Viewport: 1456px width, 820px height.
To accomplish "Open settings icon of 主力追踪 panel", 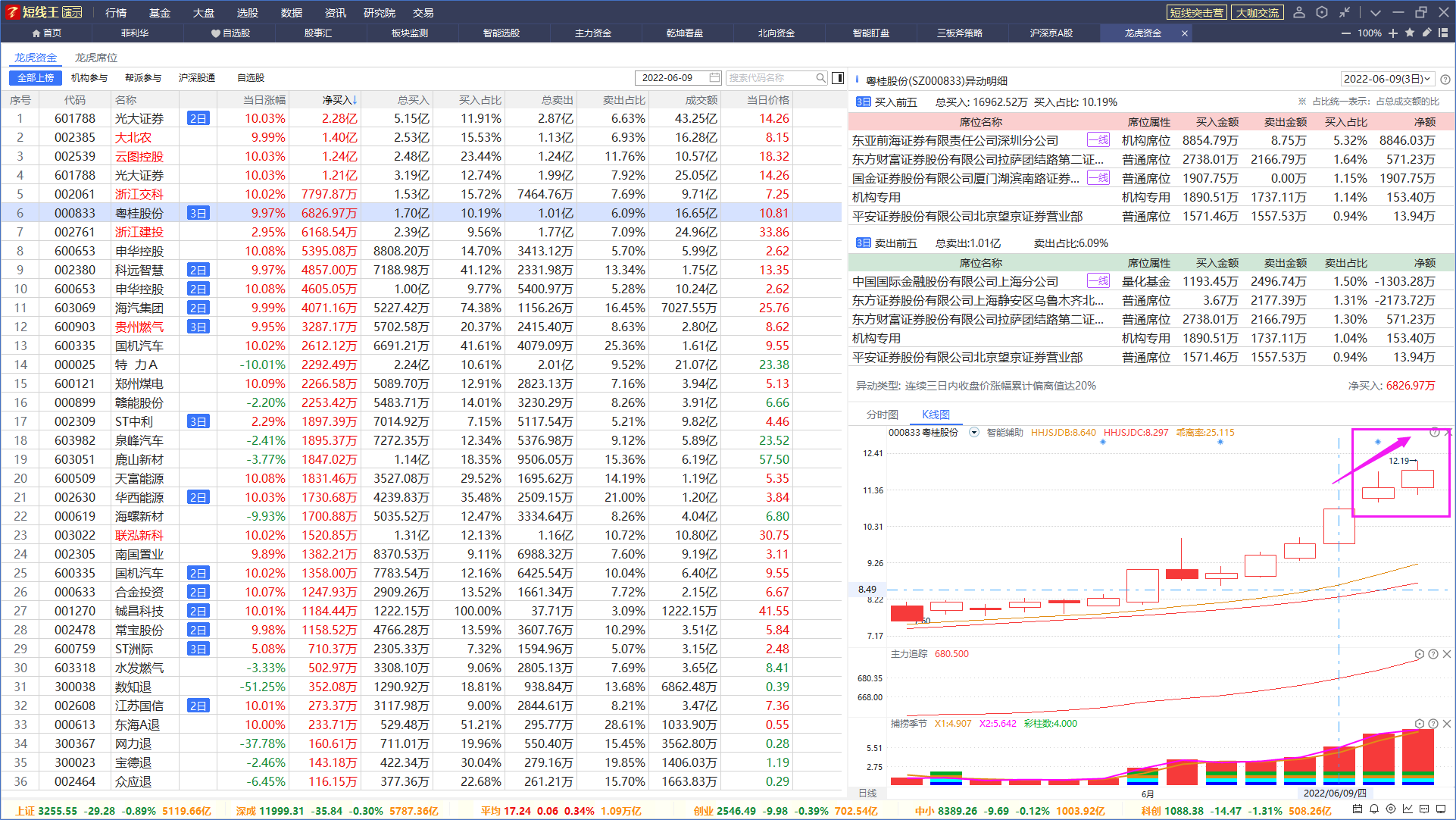I will tap(1420, 654).
